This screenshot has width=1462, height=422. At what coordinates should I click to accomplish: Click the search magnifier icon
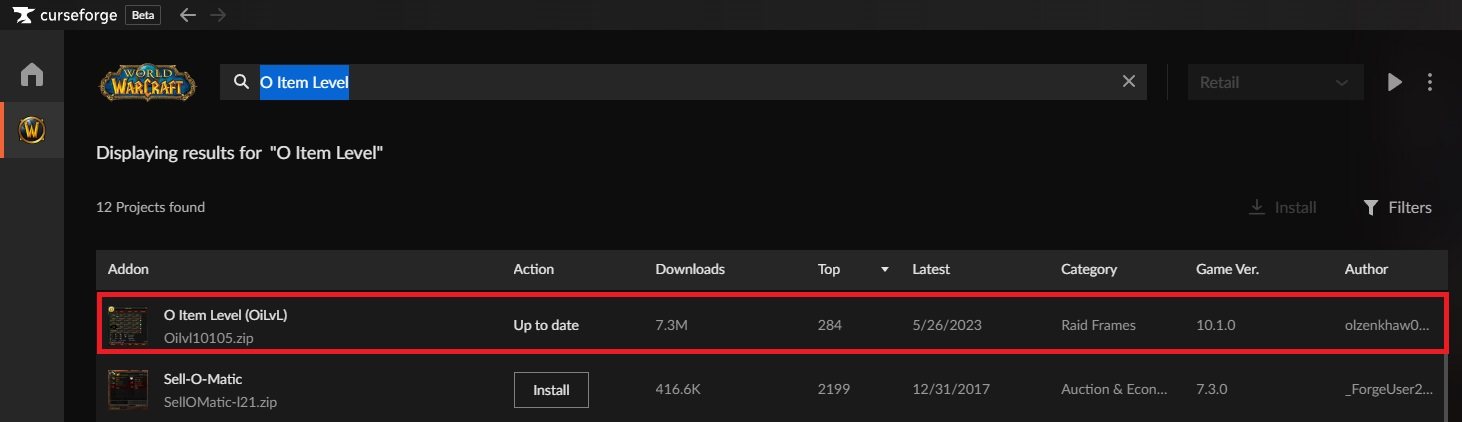[x=241, y=82]
